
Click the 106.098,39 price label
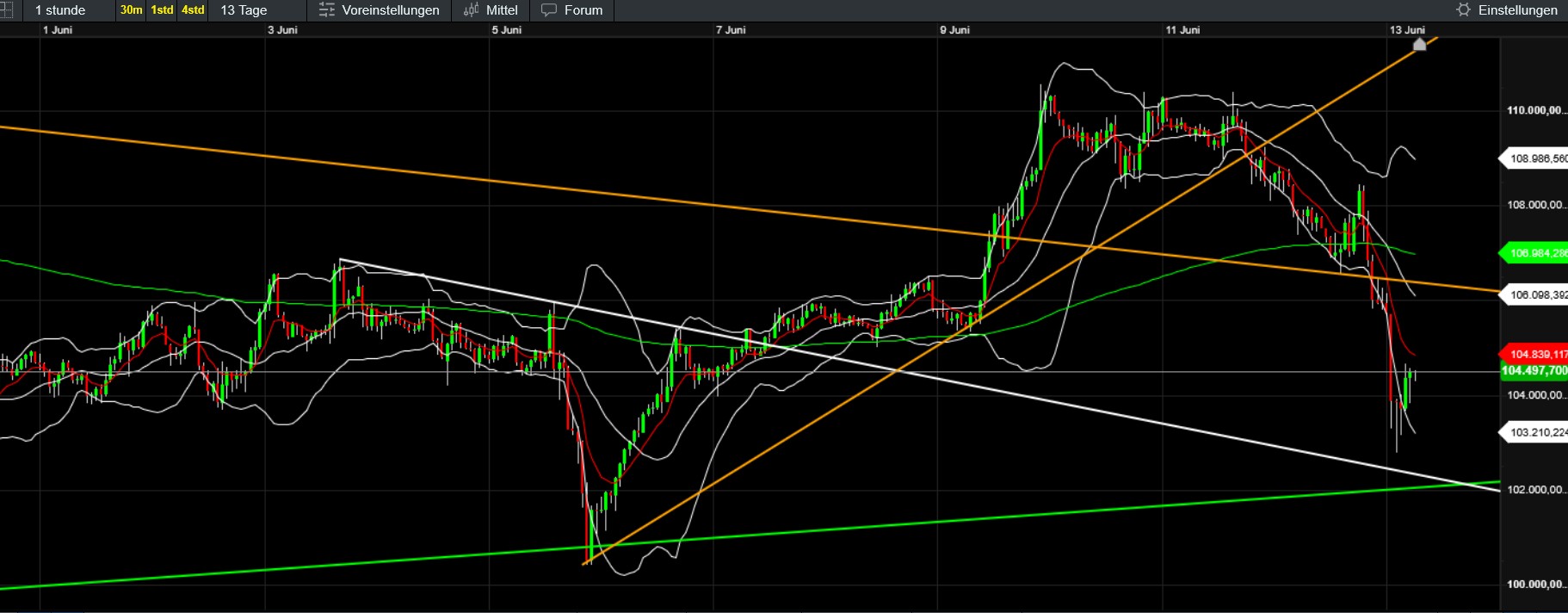point(1536,294)
